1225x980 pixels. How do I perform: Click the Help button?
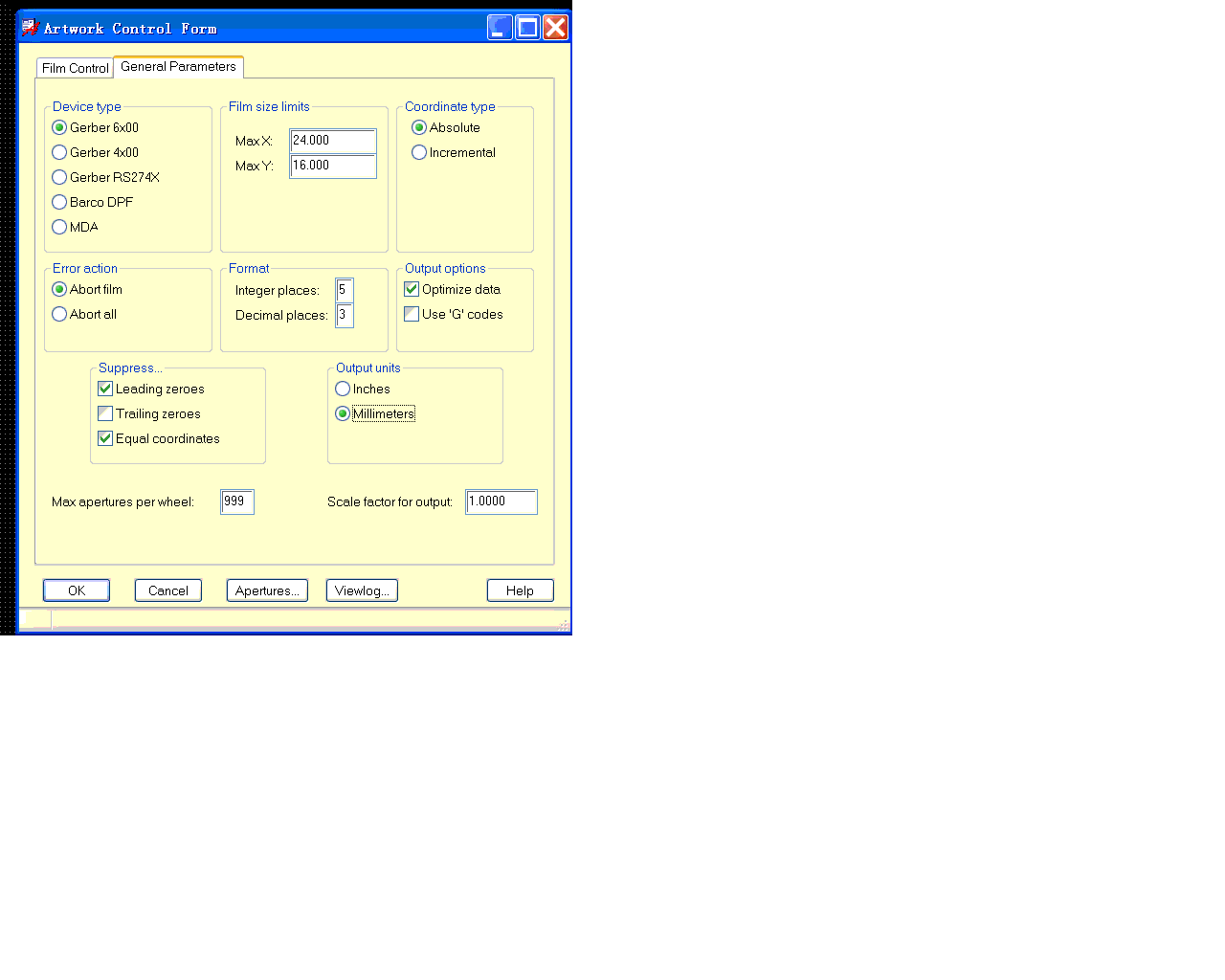coord(520,590)
